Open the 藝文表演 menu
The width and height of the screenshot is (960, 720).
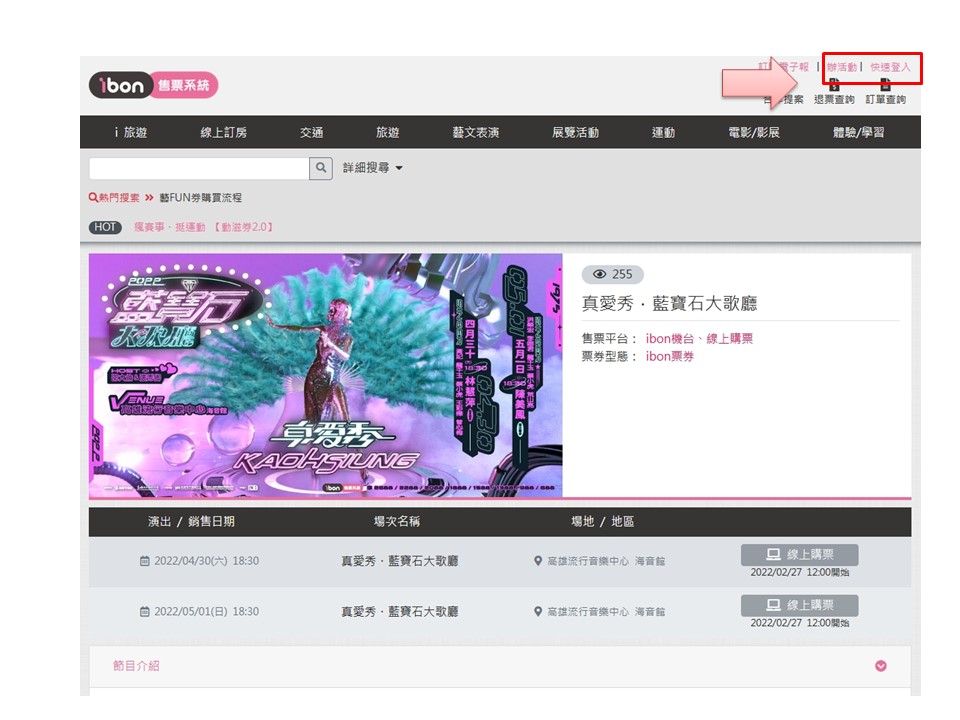click(476, 132)
